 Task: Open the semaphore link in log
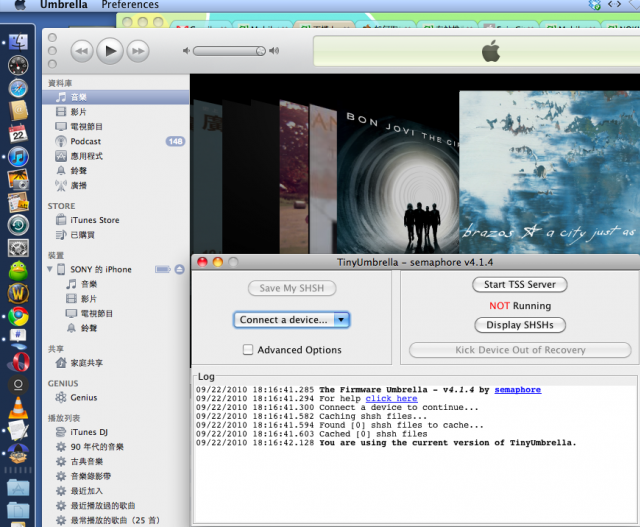518,390
